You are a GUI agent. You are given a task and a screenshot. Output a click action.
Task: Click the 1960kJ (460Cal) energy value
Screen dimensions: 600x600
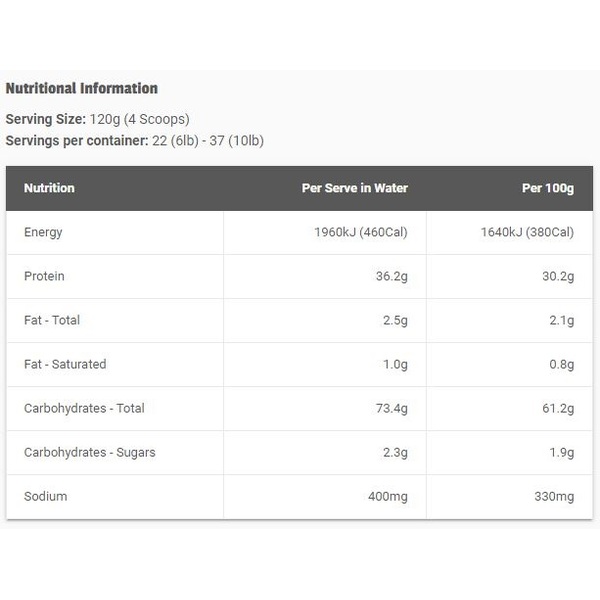[x=361, y=232]
